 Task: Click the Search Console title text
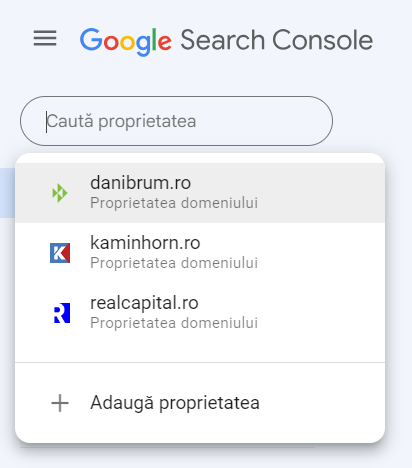277,40
